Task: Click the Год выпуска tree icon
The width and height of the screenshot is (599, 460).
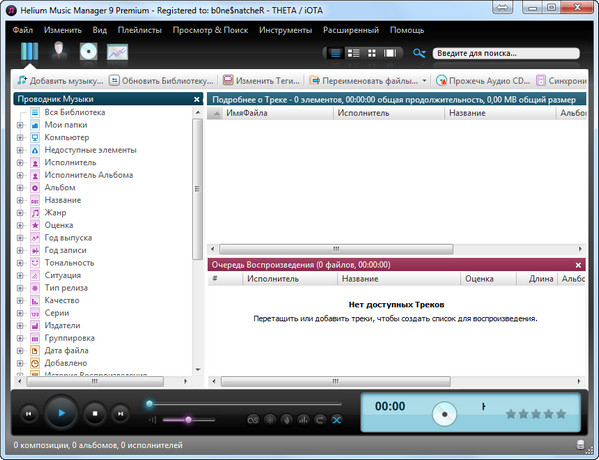Action: pos(35,238)
